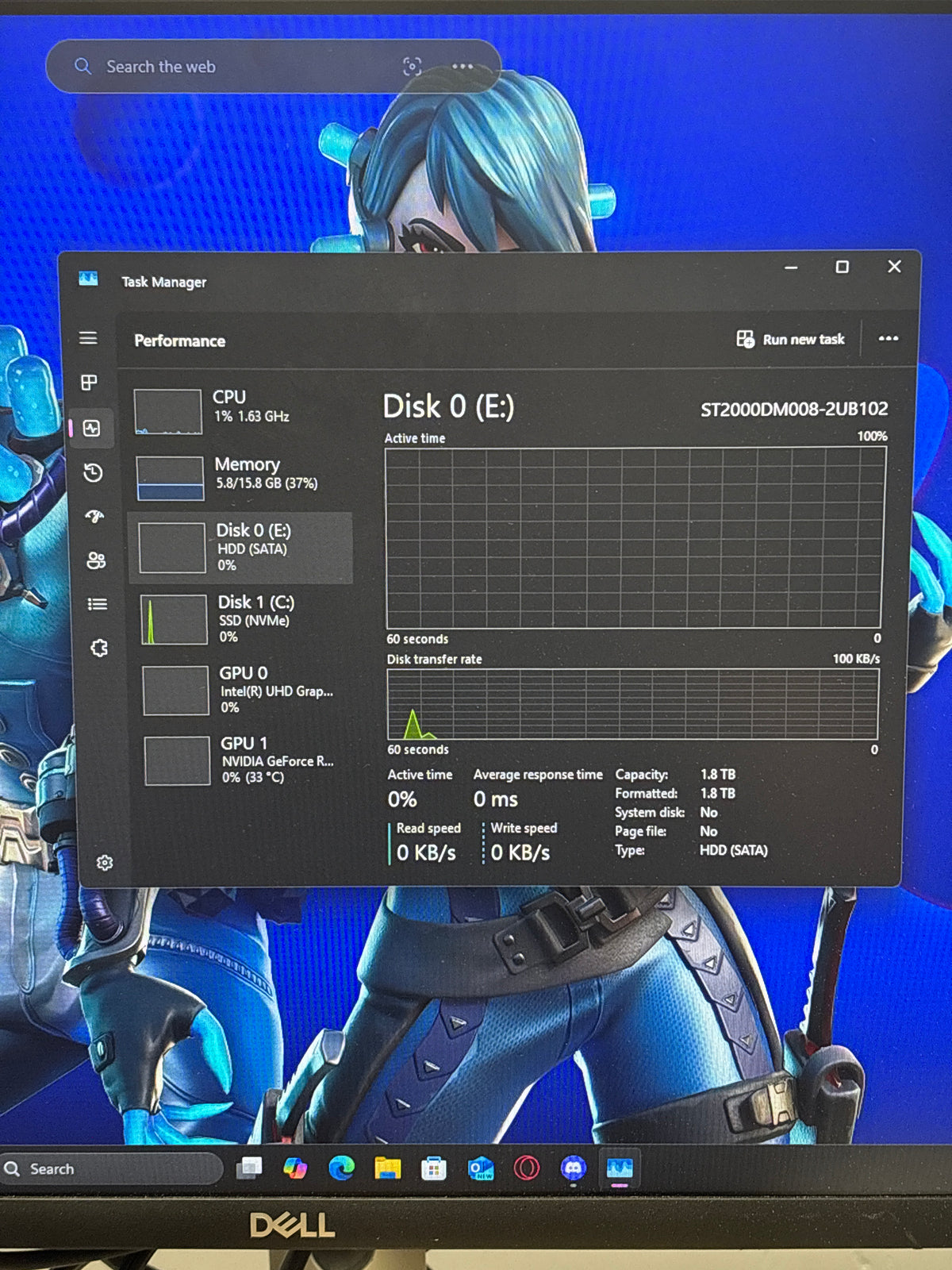Open Task View from the taskbar

pos(250,1168)
